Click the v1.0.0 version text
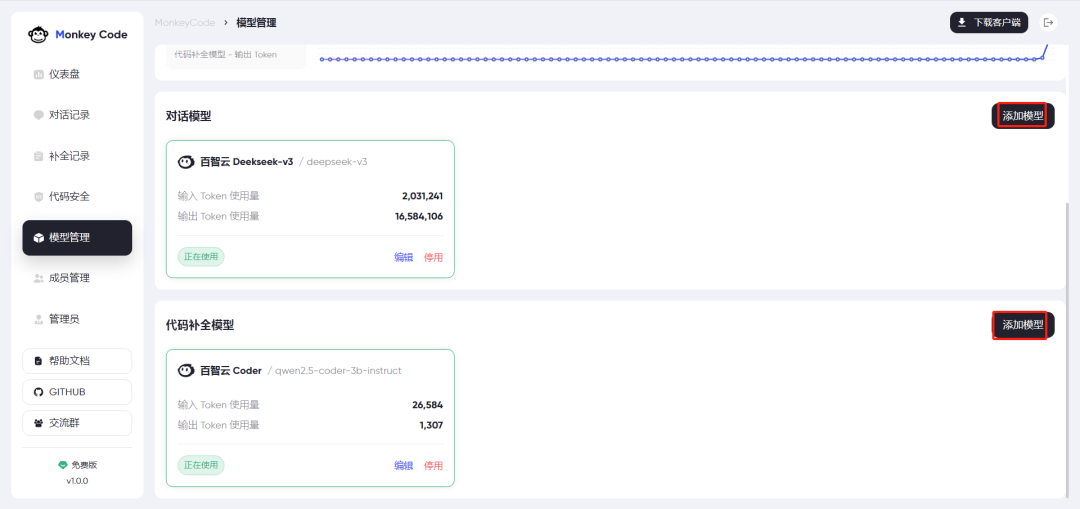1080x509 pixels. coord(77,481)
